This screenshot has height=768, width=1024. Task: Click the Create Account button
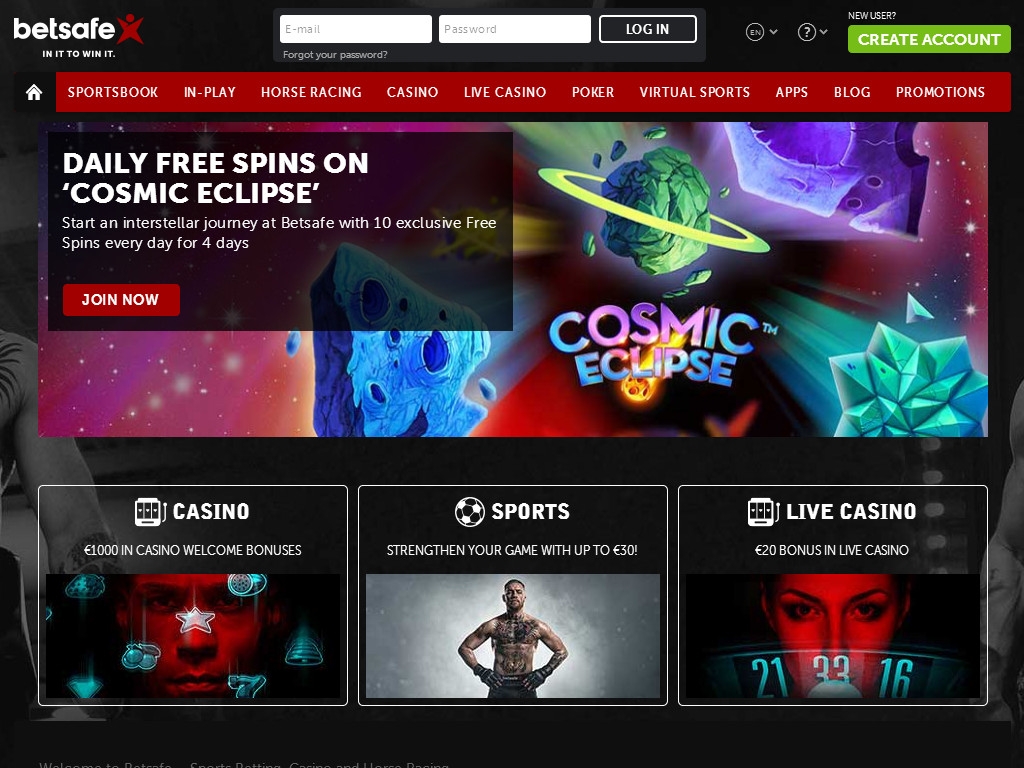(x=929, y=39)
